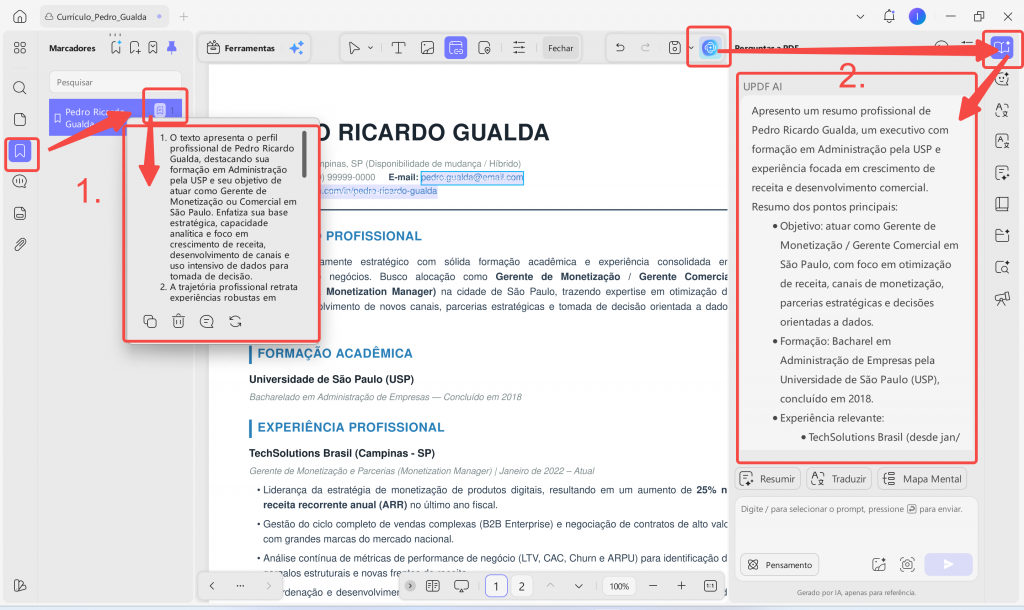Screen dimensions: 1024x610
Task: Click the AI bookmark generate icon beside Marcadores
Action: (116, 47)
